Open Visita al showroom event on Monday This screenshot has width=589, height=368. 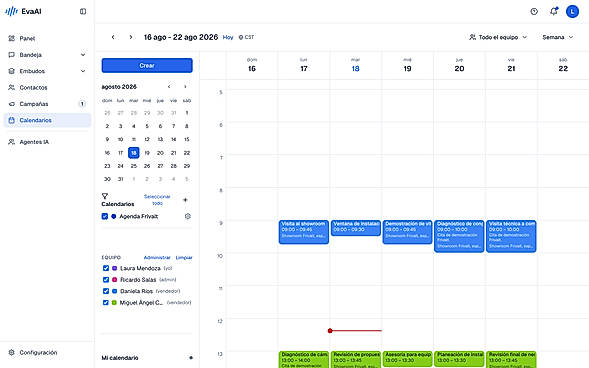coord(304,232)
